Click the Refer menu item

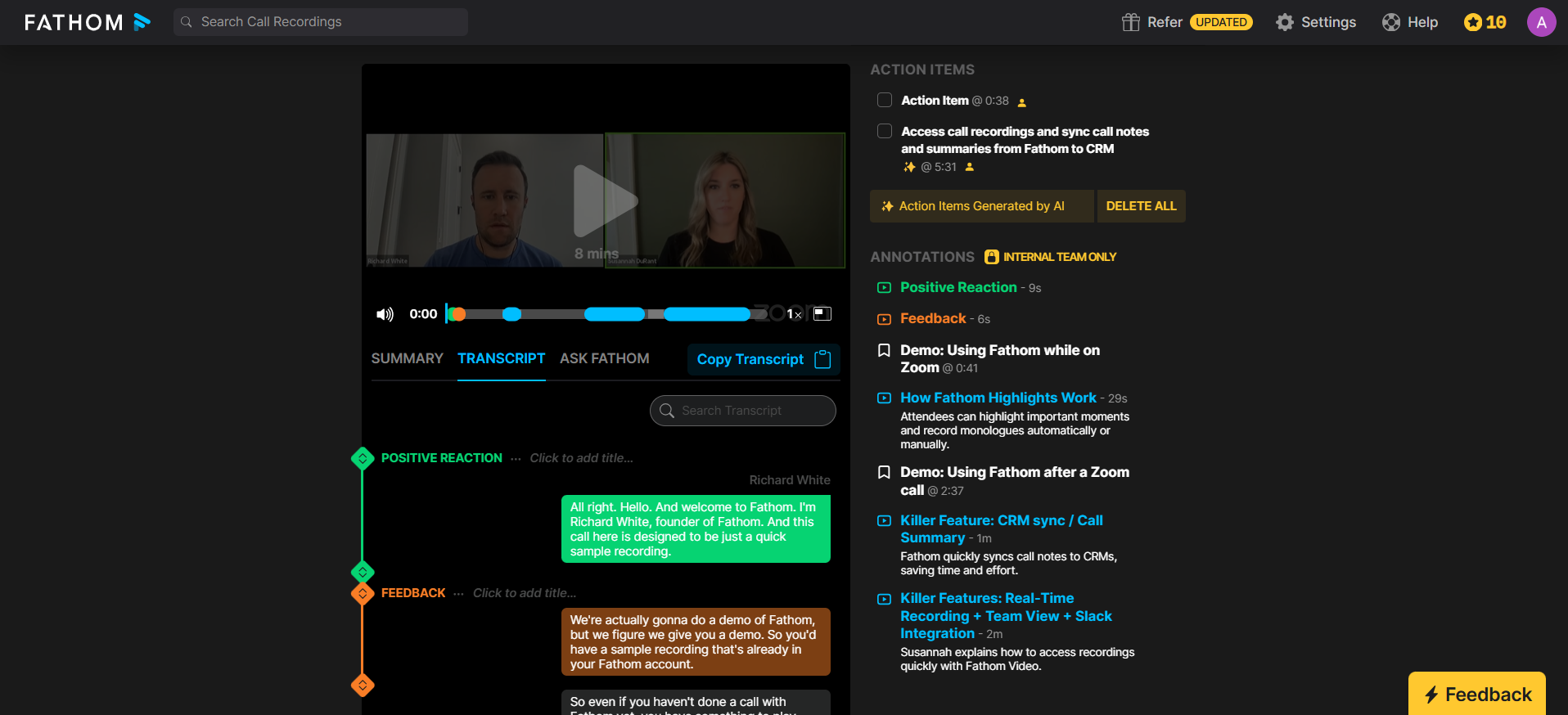tap(1165, 22)
